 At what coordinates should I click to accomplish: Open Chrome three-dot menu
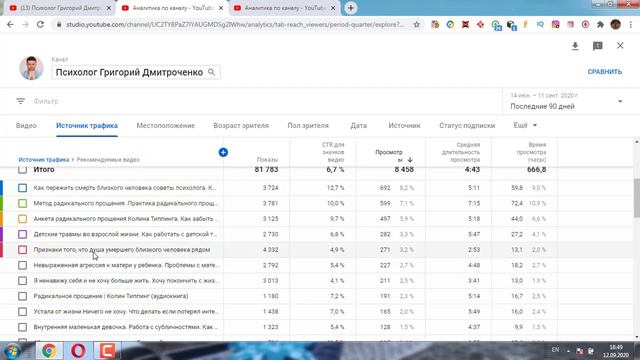pos(631,24)
